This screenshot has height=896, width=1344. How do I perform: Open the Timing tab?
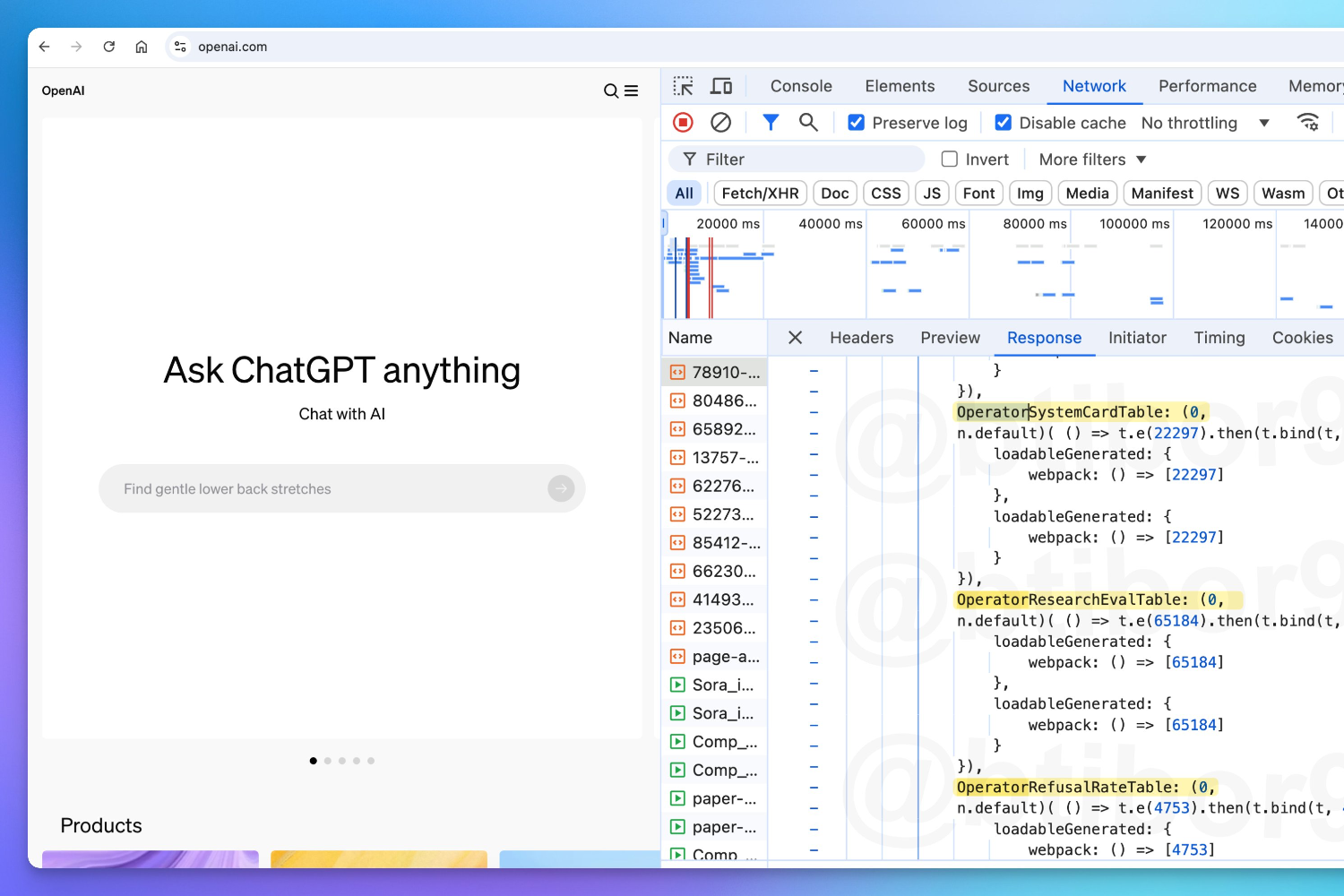click(x=1219, y=338)
